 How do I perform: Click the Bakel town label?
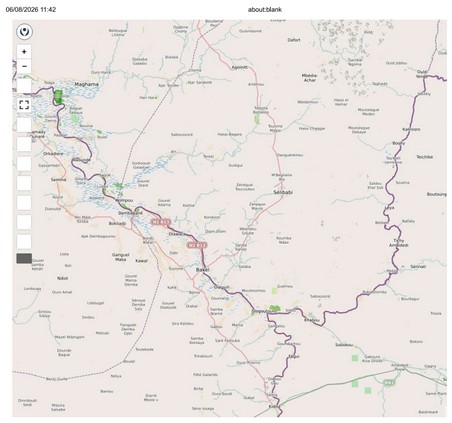point(202,269)
